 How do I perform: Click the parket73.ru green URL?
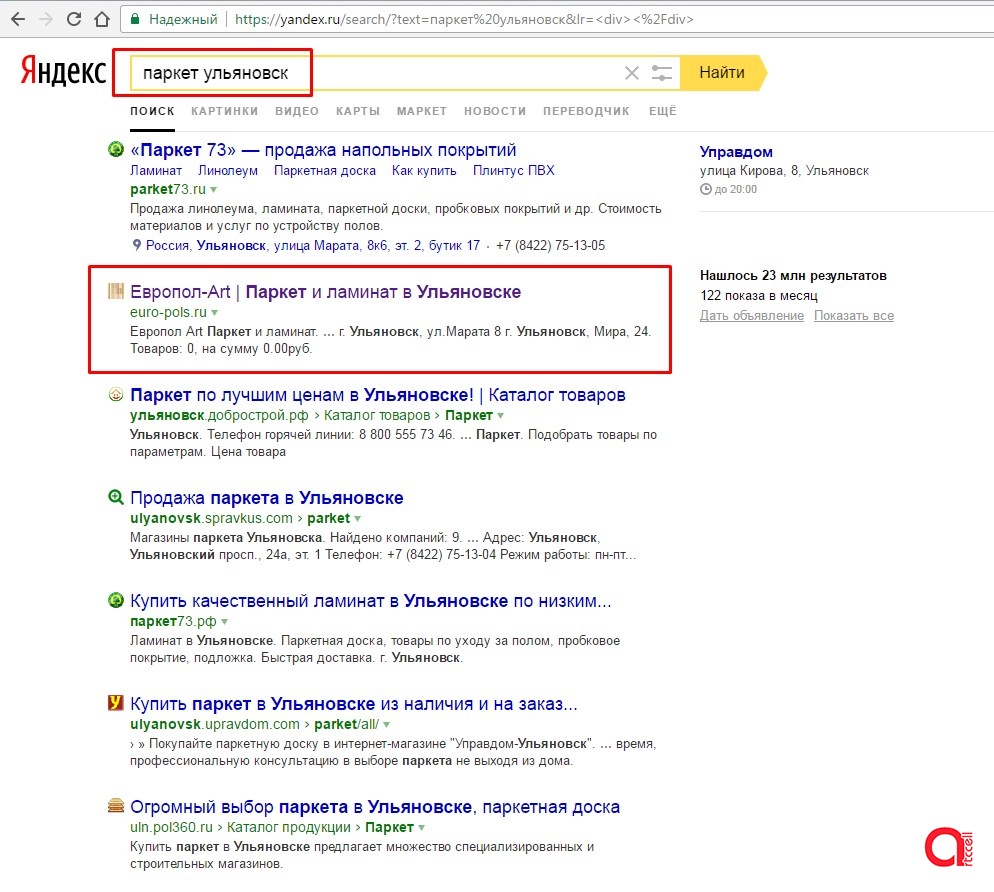click(168, 189)
